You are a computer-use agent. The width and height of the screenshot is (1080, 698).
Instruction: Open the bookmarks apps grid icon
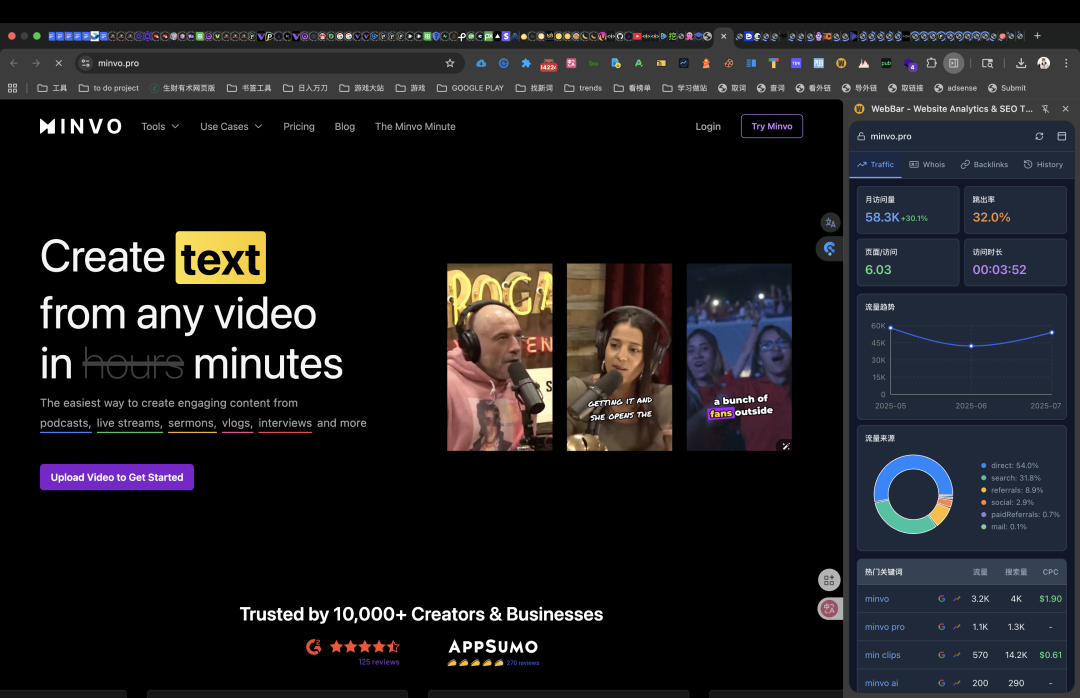pyautogui.click(x=12, y=88)
